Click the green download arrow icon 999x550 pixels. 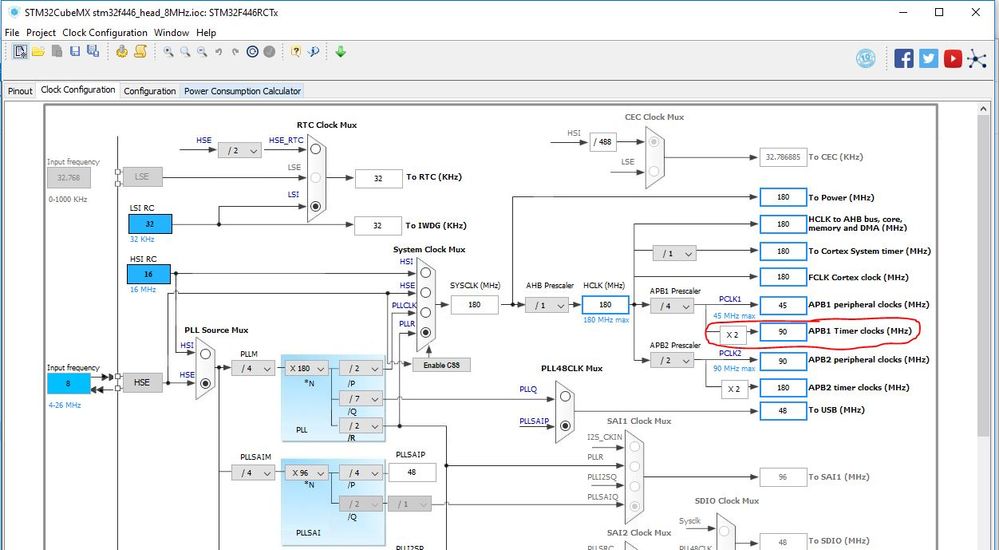pyautogui.click(x=340, y=52)
